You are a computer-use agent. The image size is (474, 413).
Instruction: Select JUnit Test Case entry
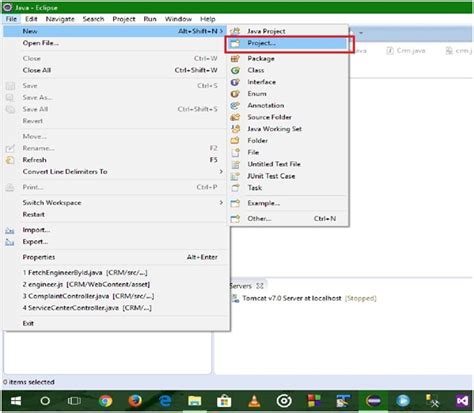coord(288,176)
